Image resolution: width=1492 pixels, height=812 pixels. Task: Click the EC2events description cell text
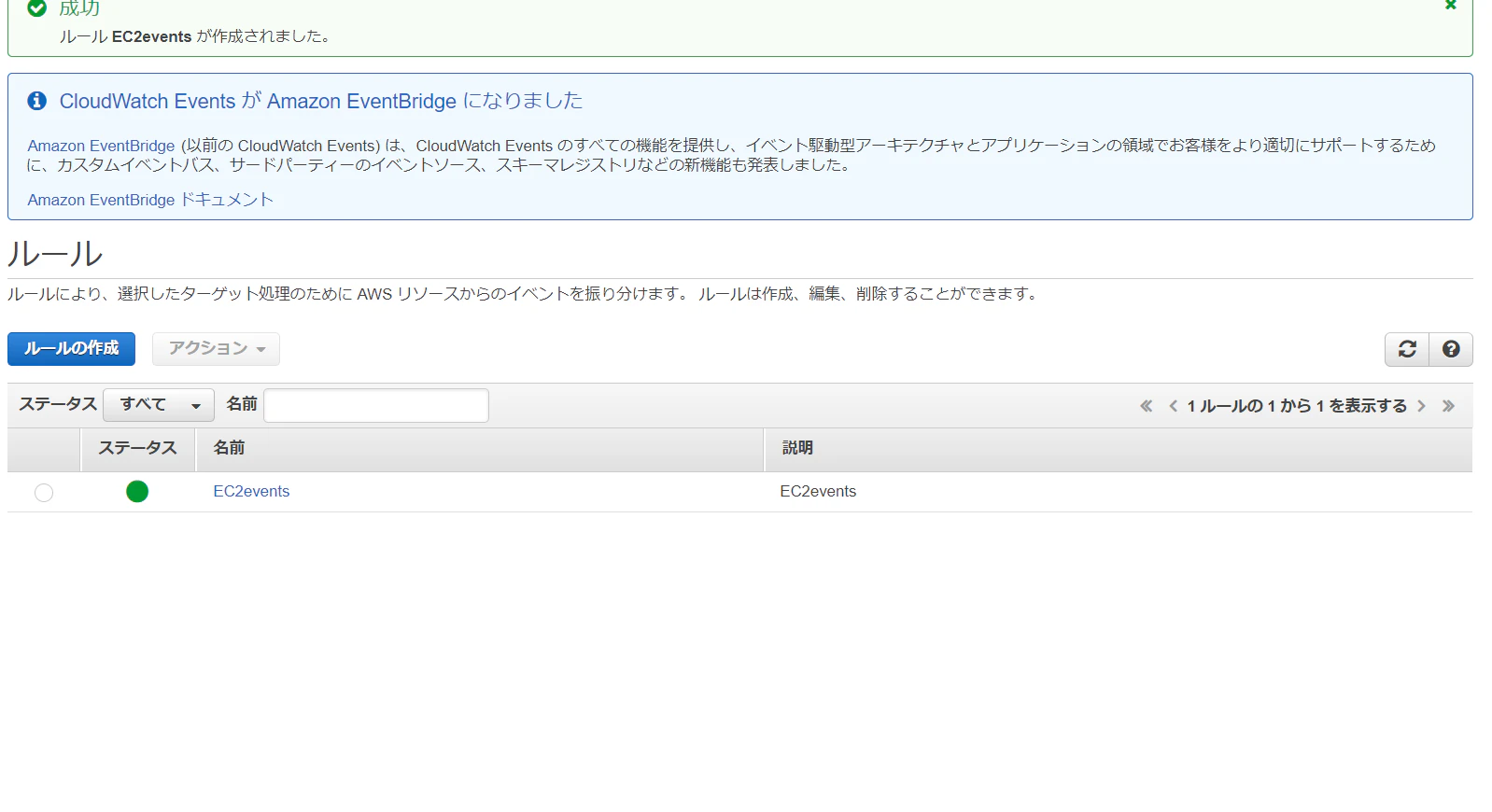click(818, 491)
